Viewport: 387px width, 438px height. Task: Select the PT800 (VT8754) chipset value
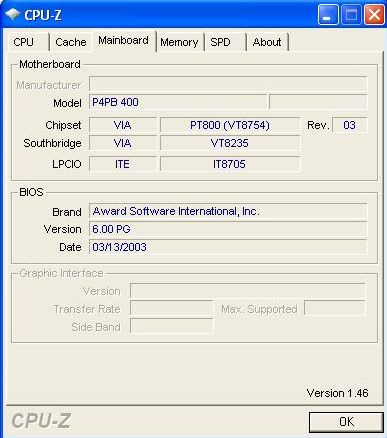coord(230,125)
